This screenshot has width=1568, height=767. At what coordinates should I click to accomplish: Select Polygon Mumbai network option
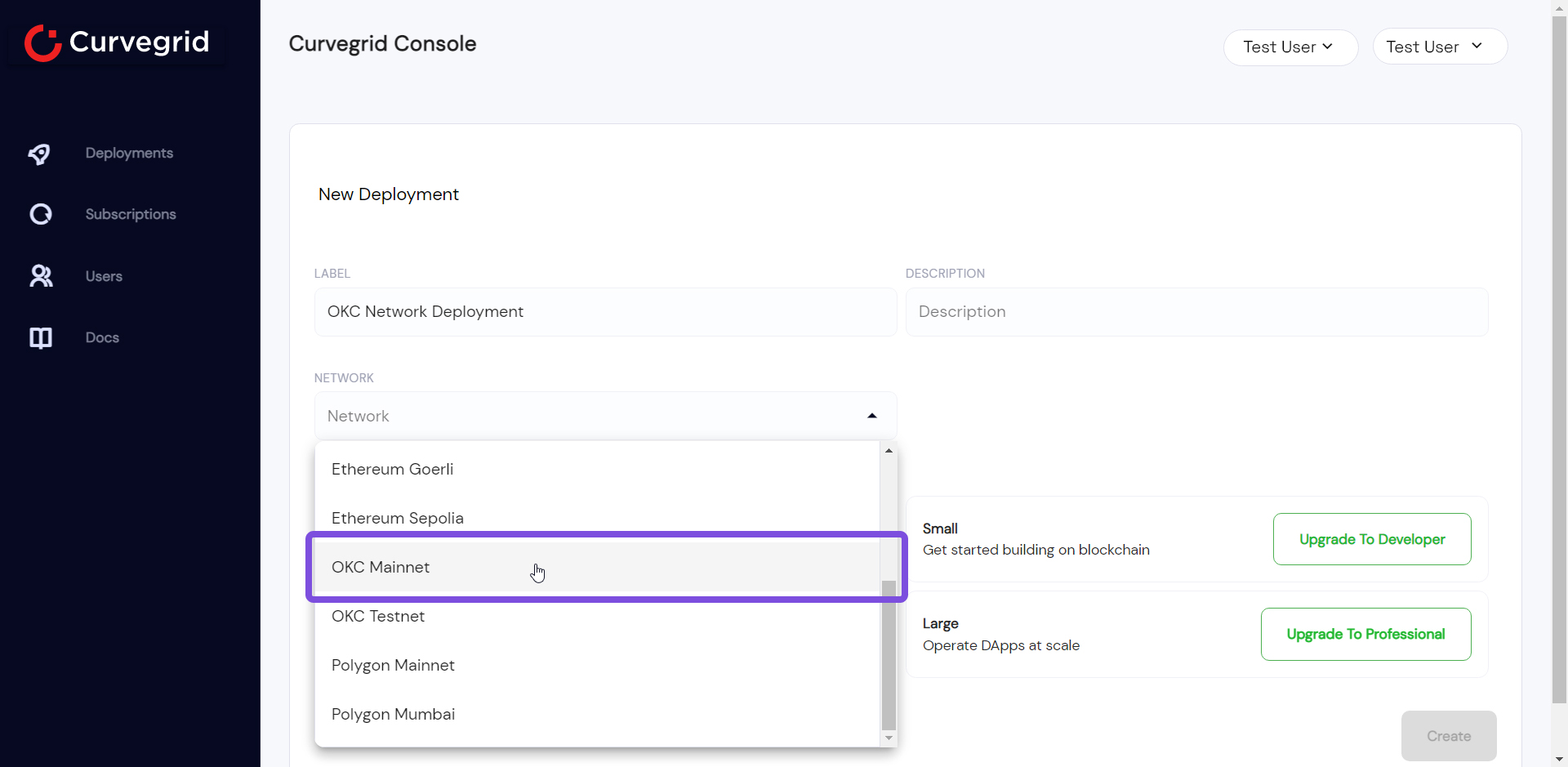point(393,714)
